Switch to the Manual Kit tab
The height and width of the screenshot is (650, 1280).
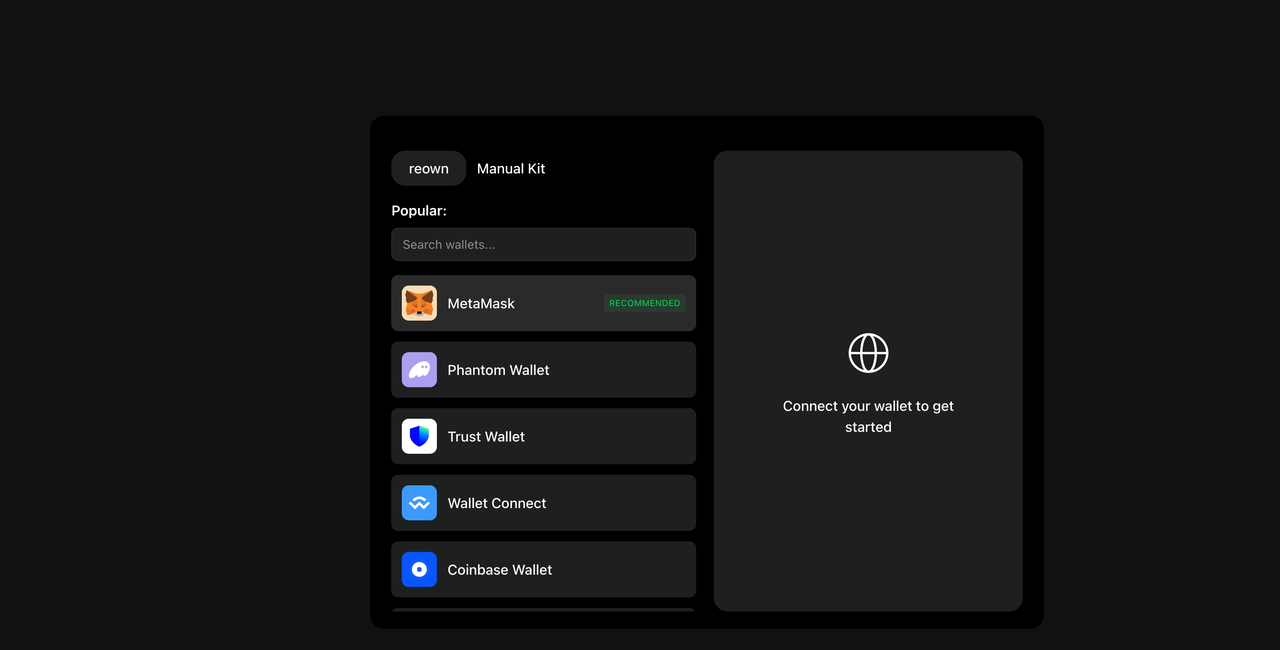[511, 168]
